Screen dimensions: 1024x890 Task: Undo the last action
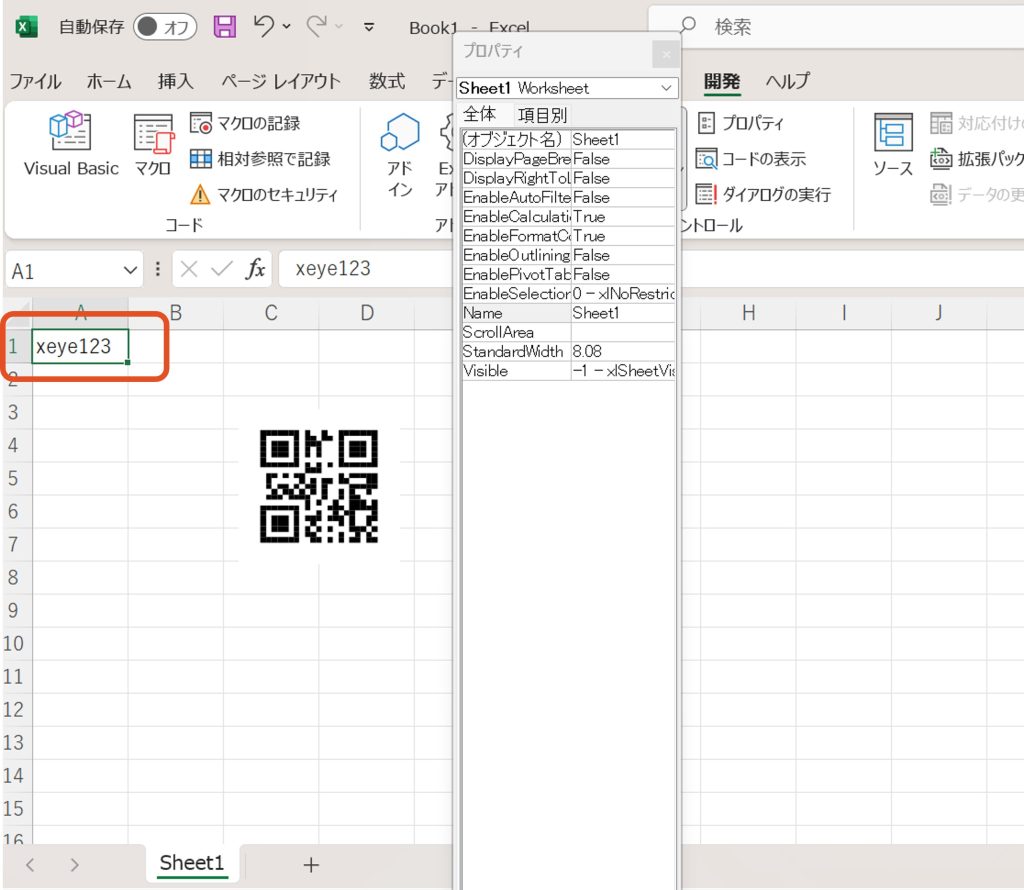[x=264, y=26]
